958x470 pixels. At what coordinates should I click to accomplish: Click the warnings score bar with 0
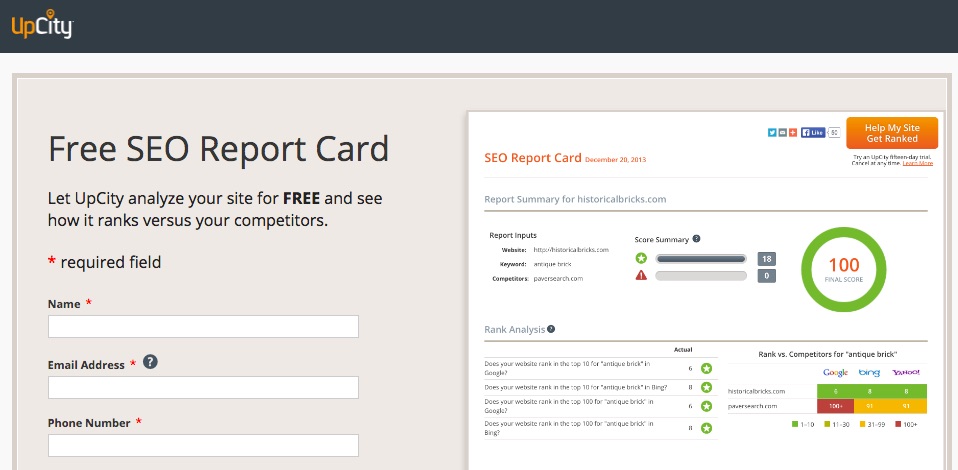(x=701, y=276)
